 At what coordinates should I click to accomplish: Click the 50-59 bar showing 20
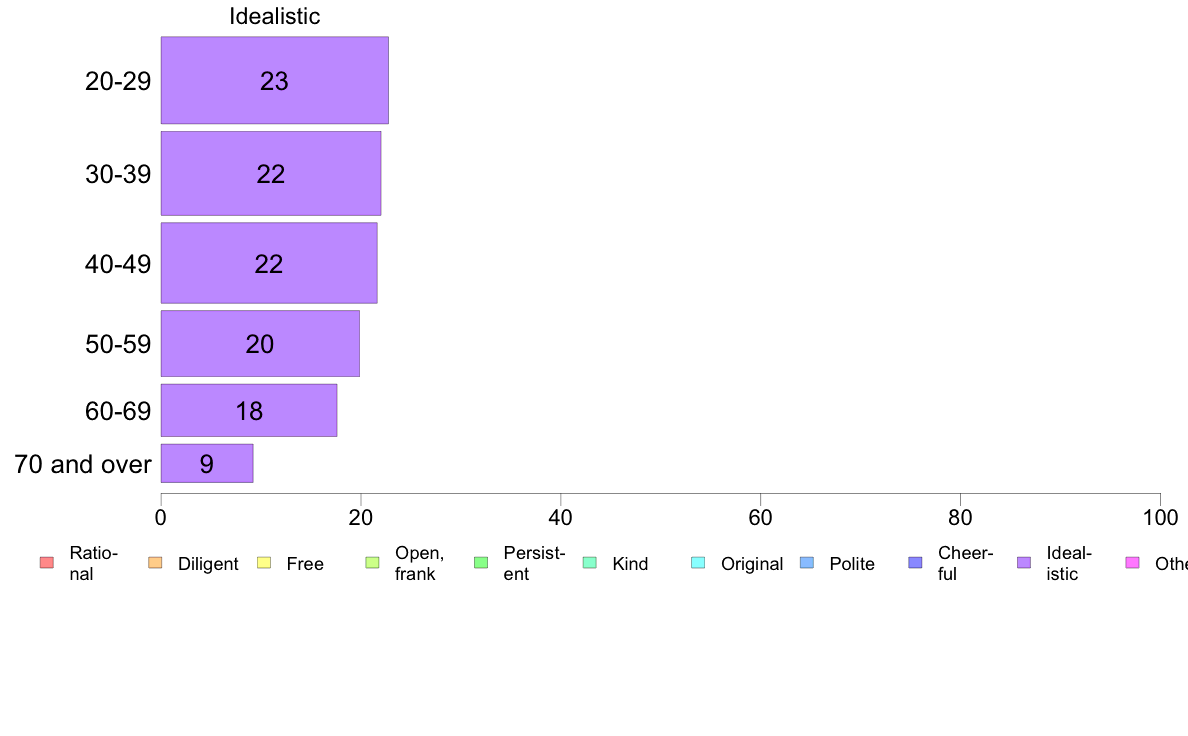pos(260,343)
